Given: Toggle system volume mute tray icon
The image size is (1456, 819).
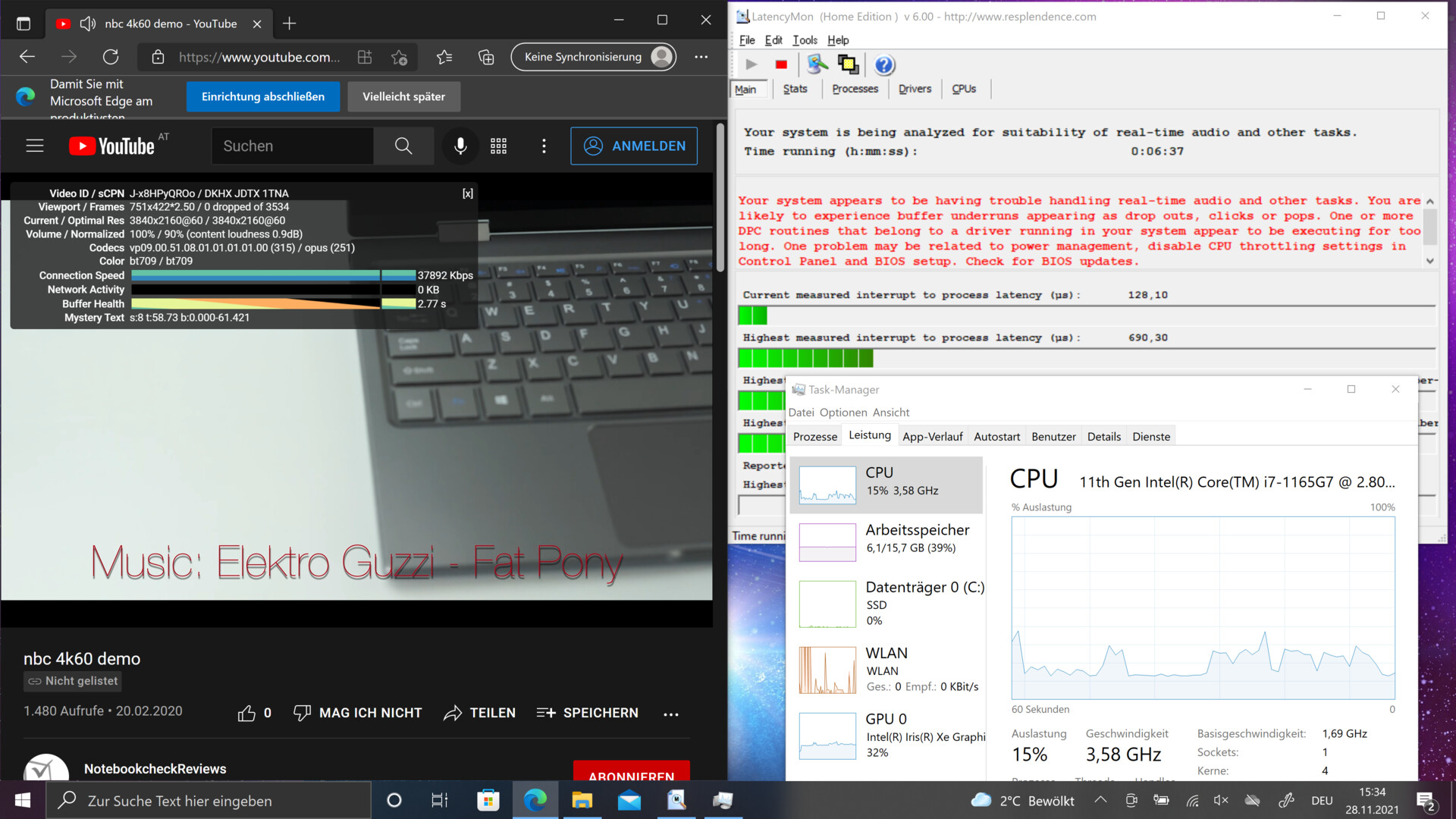Looking at the screenshot, I should pyautogui.click(x=1221, y=800).
